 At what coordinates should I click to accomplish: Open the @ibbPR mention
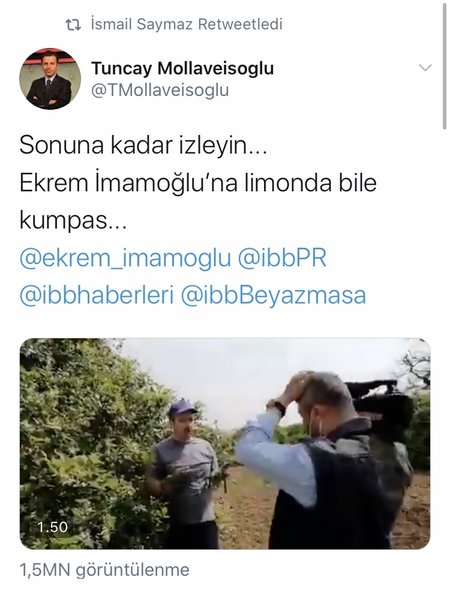(282, 259)
